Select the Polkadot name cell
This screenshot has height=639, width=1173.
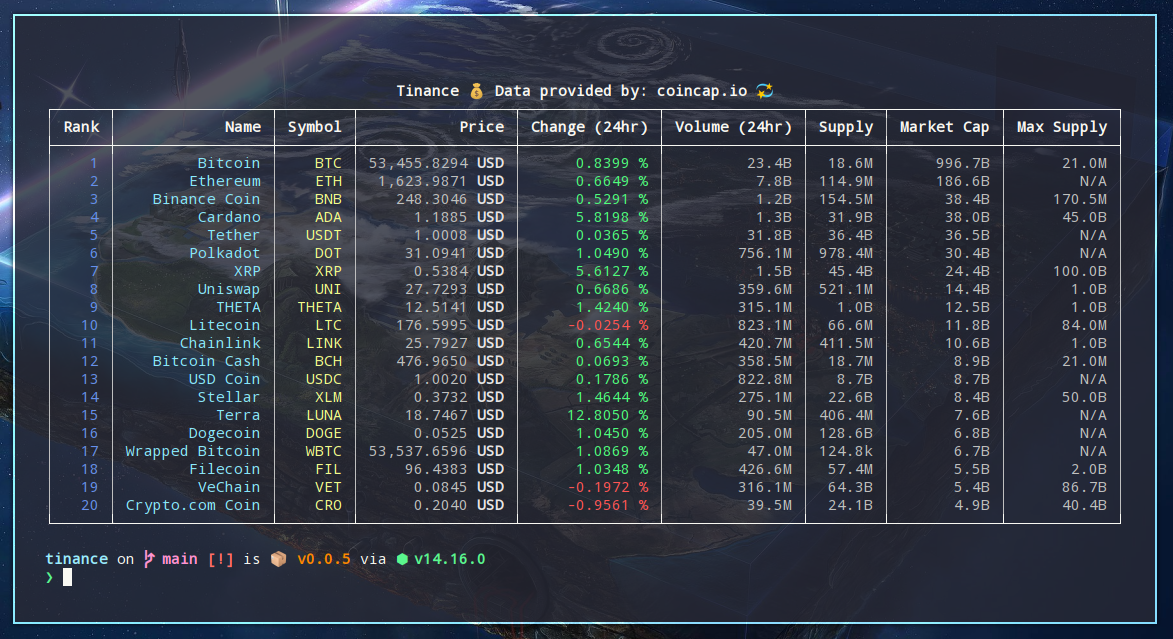coord(225,253)
